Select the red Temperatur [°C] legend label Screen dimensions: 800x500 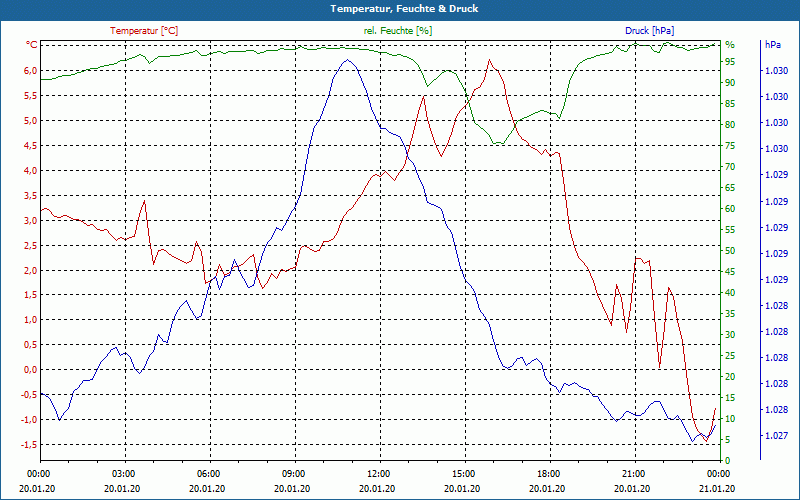144,31
